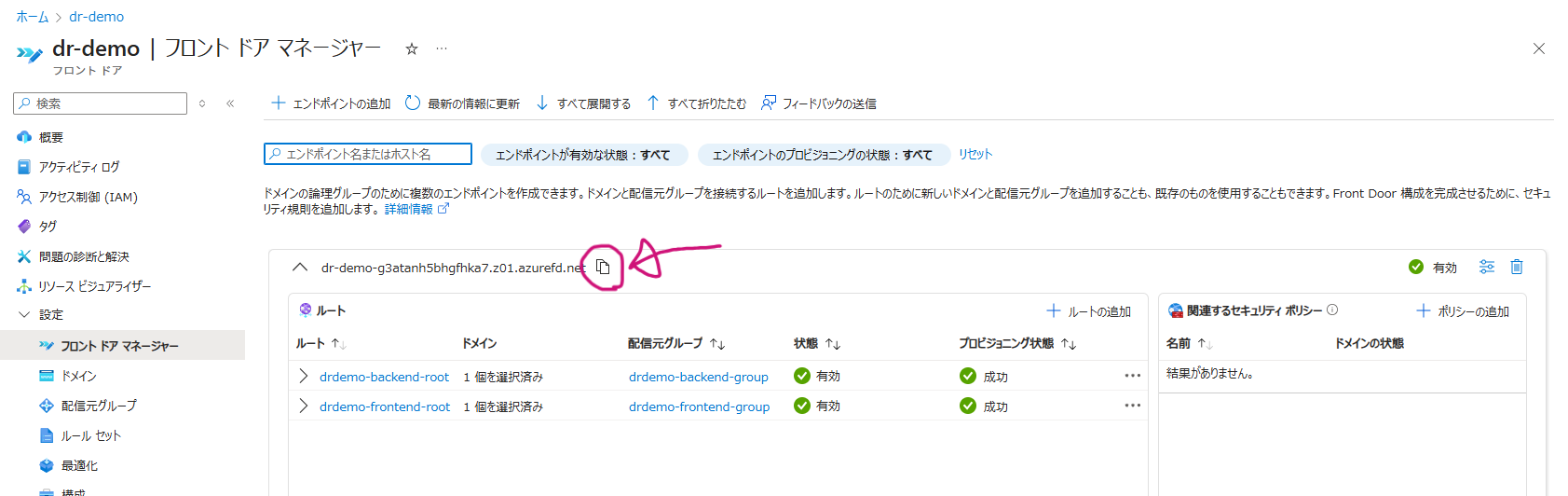1568x496 pixels.
Task: Open the エンドポイントが有効な状態 filter
Action: point(584,155)
